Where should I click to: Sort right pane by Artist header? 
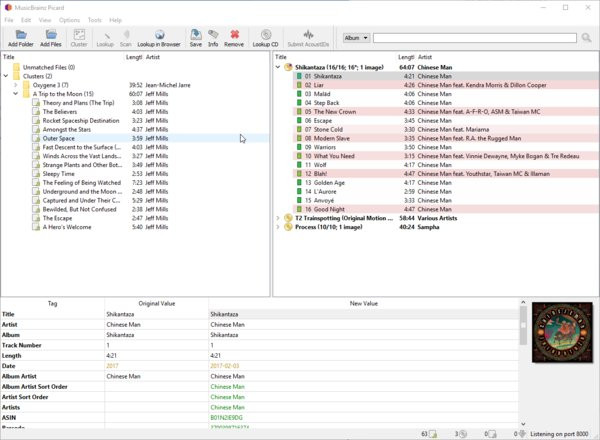(x=425, y=57)
